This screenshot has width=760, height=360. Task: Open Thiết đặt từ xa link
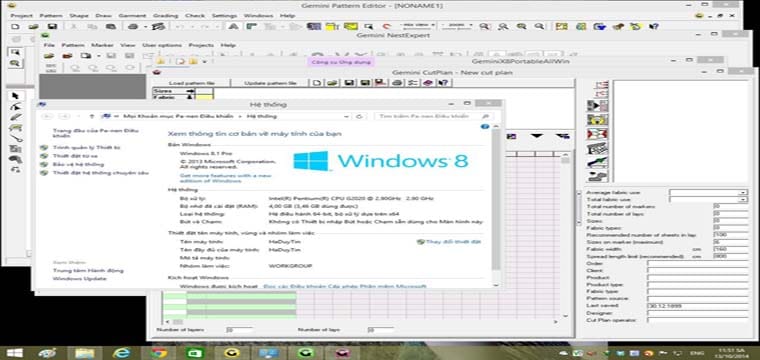(x=75, y=156)
